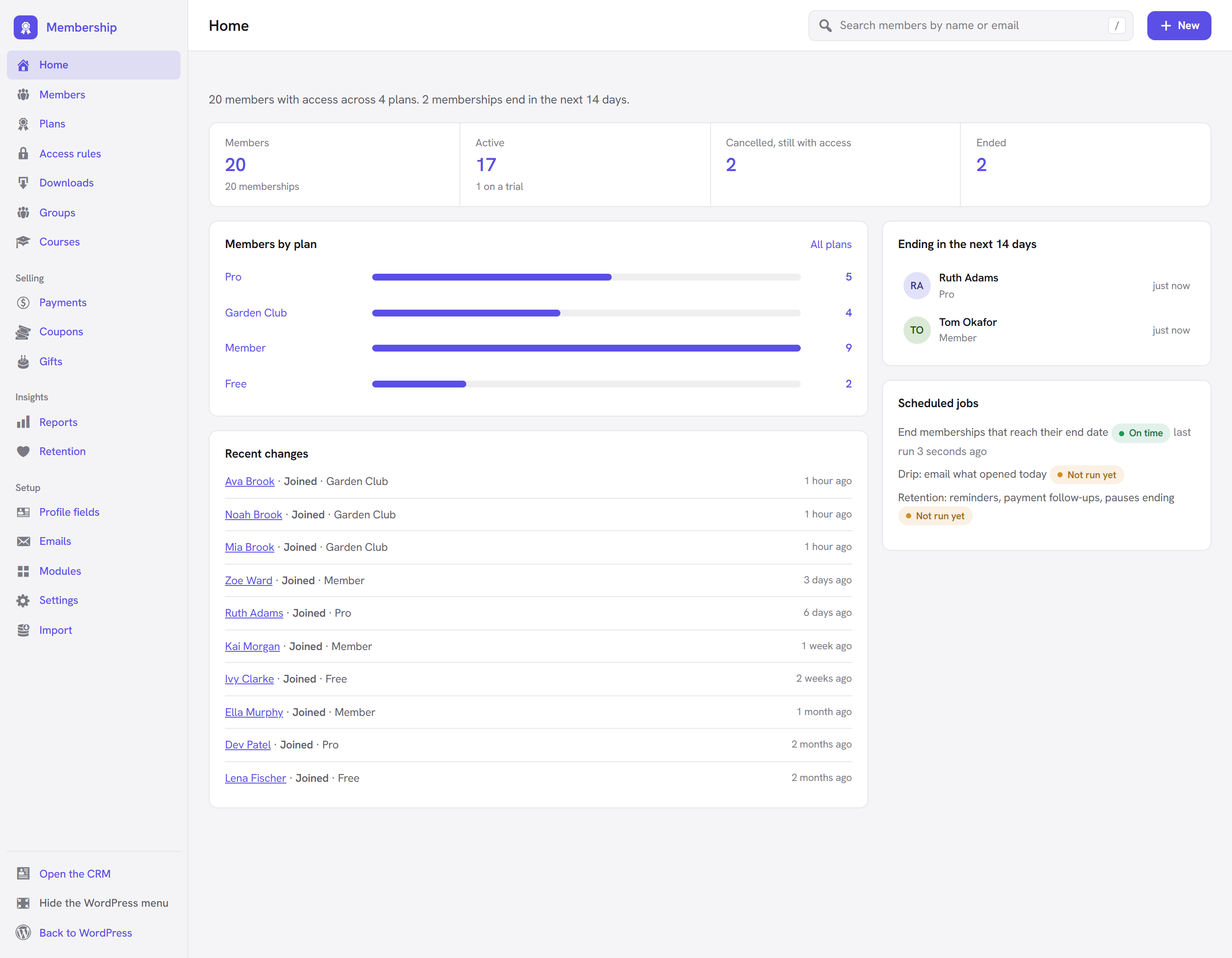The image size is (1232, 958).
Task: Go to Access rules page
Action: tap(94, 154)
